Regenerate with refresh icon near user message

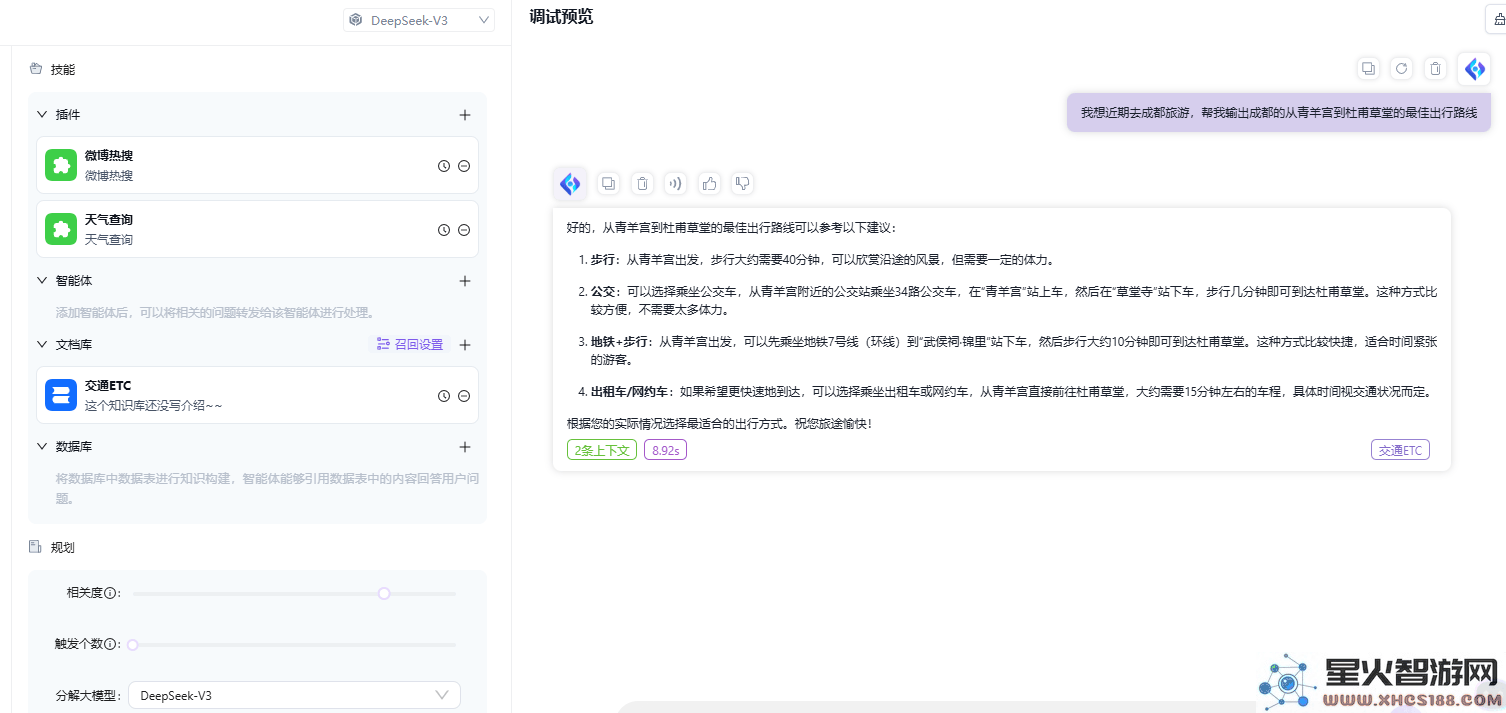1402,69
